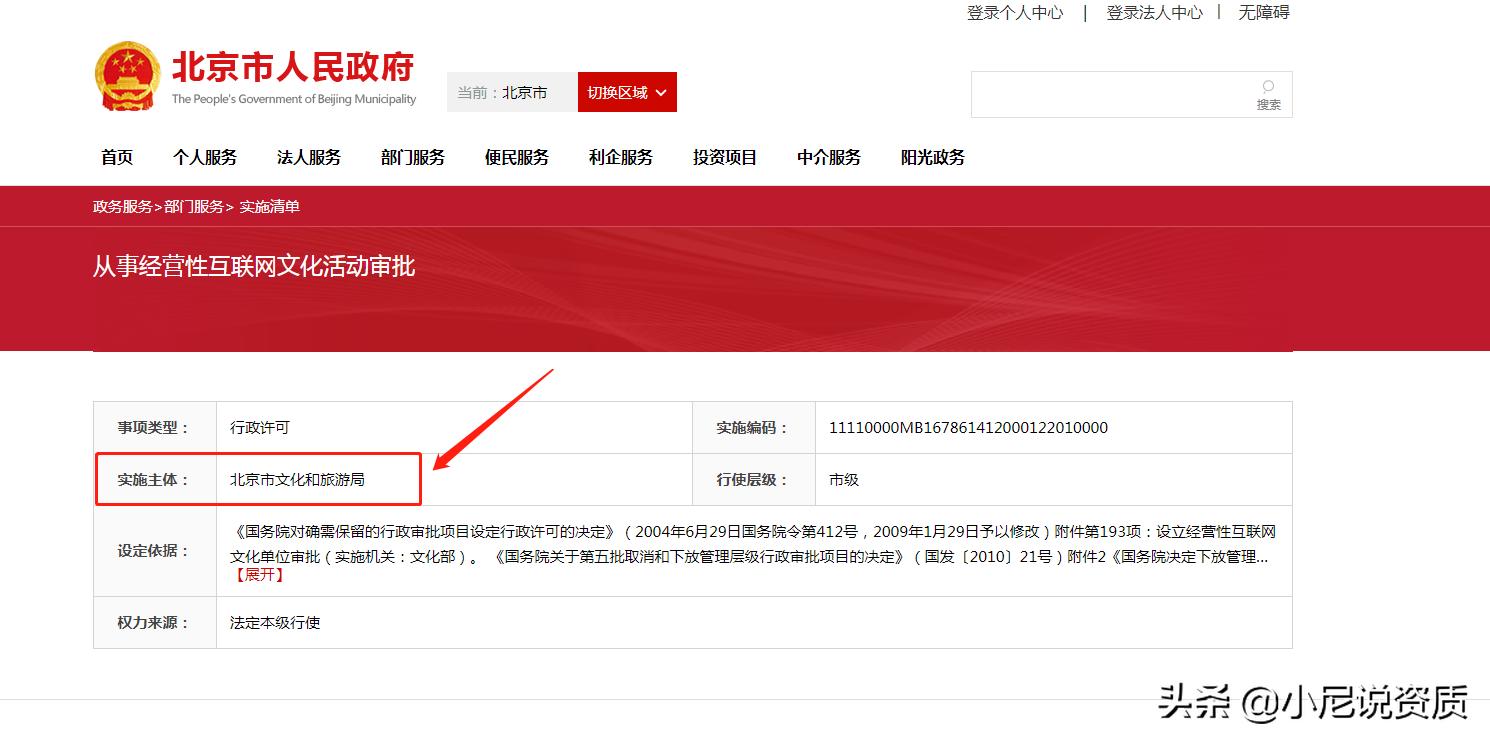
Task: Enable 无障碍 accessibility mode
Action: tap(1264, 13)
